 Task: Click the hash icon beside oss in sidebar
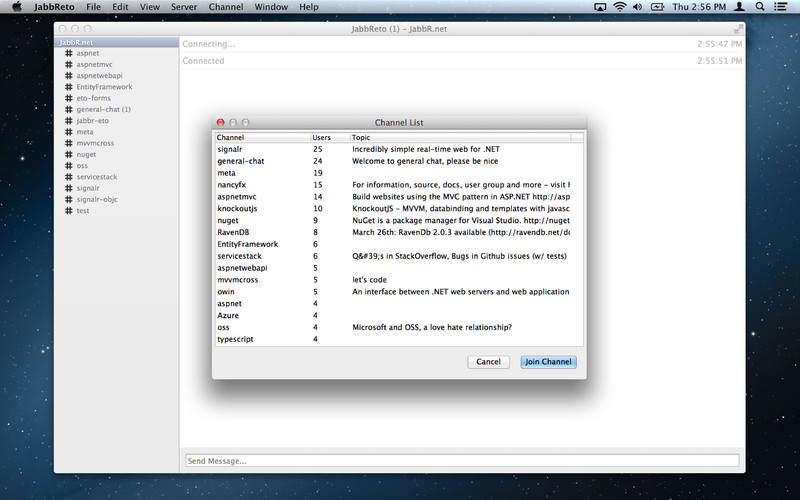coord(68,165)
